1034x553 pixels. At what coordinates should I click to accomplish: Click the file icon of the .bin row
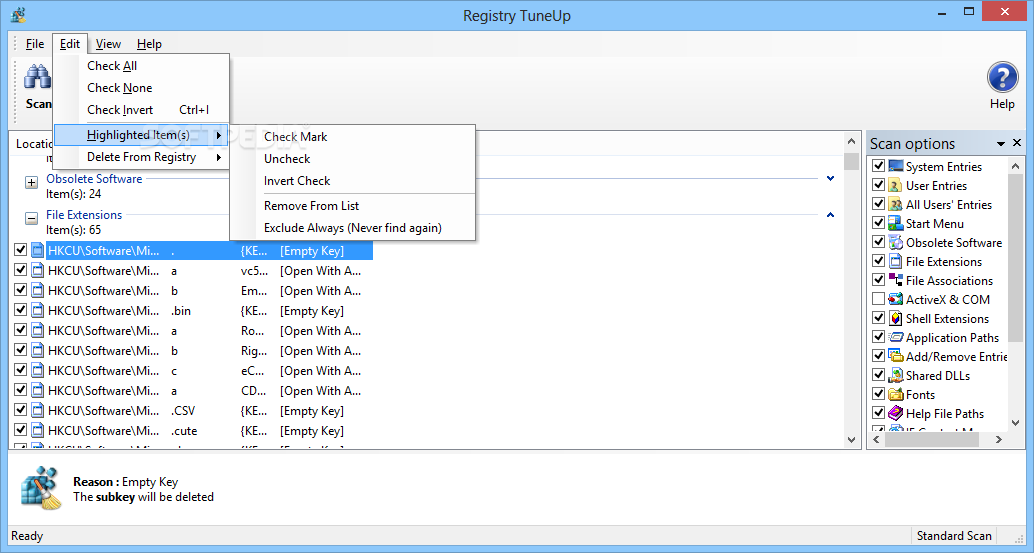[38, 310]
